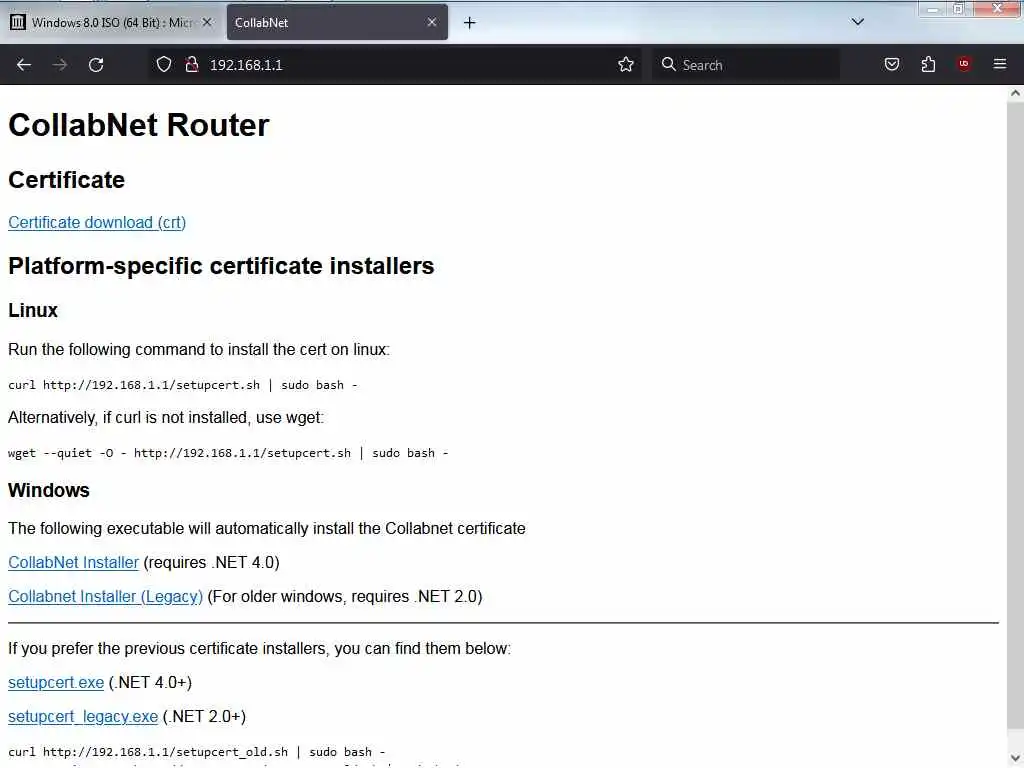Download setupcert_legacy.exe
The width and height of the screenshot is (1024, 768).
pyautogui.click(x=83, y=717)
